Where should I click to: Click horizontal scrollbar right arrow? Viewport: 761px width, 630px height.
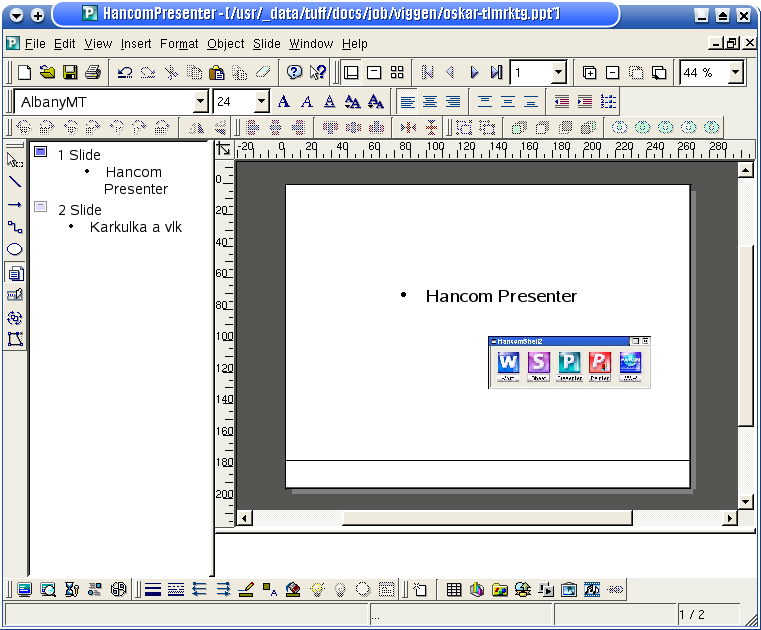[x=729, y=518]
